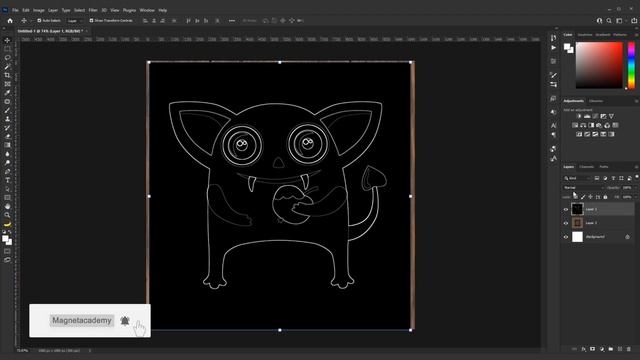Open the Layers panel options menu
Screen dimensions: 640x360
tap(636, 167)
